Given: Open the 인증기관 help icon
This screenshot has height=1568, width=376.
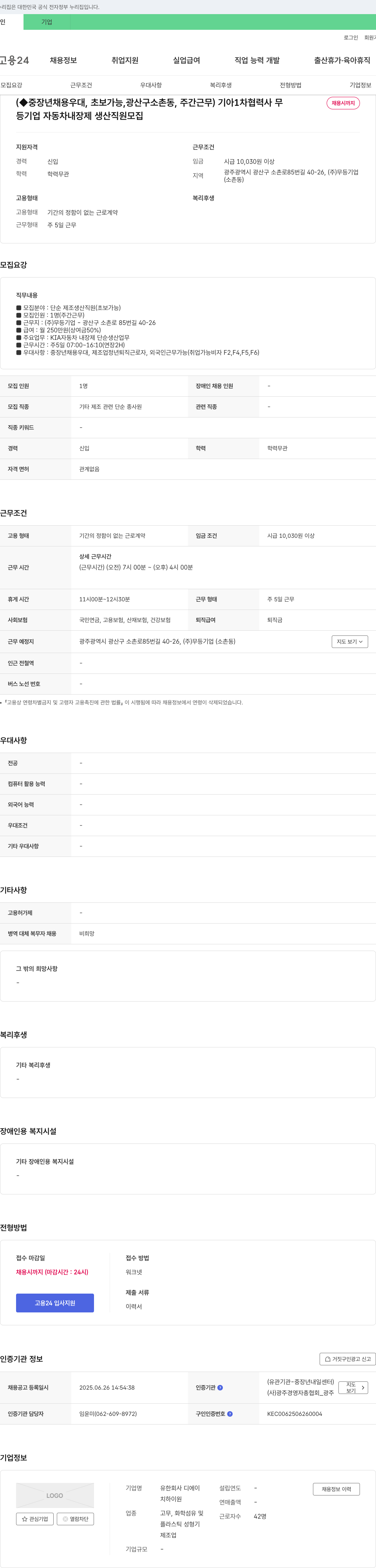Looking at the screenshot, I should click(220, 1388).
